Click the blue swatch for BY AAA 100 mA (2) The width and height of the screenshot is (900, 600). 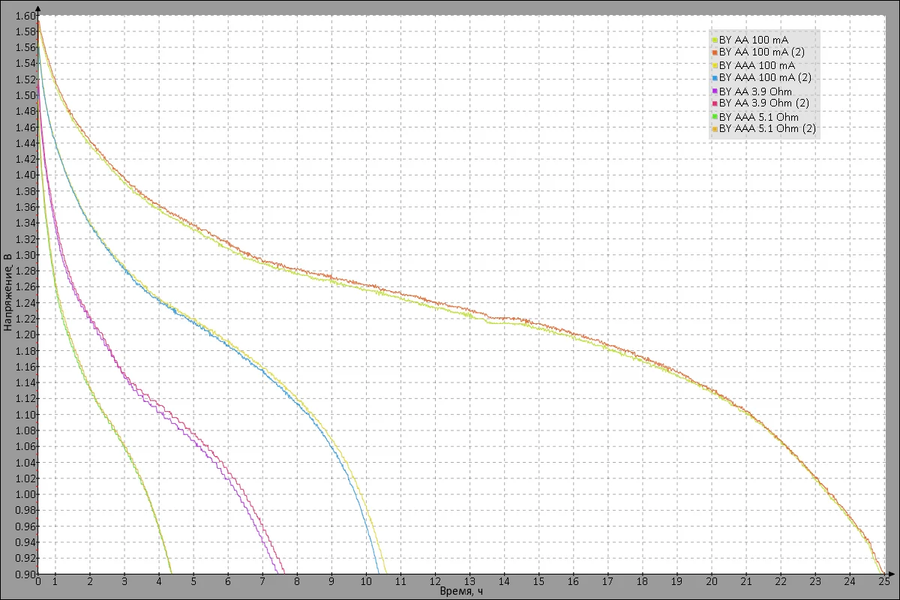(715, 78)
